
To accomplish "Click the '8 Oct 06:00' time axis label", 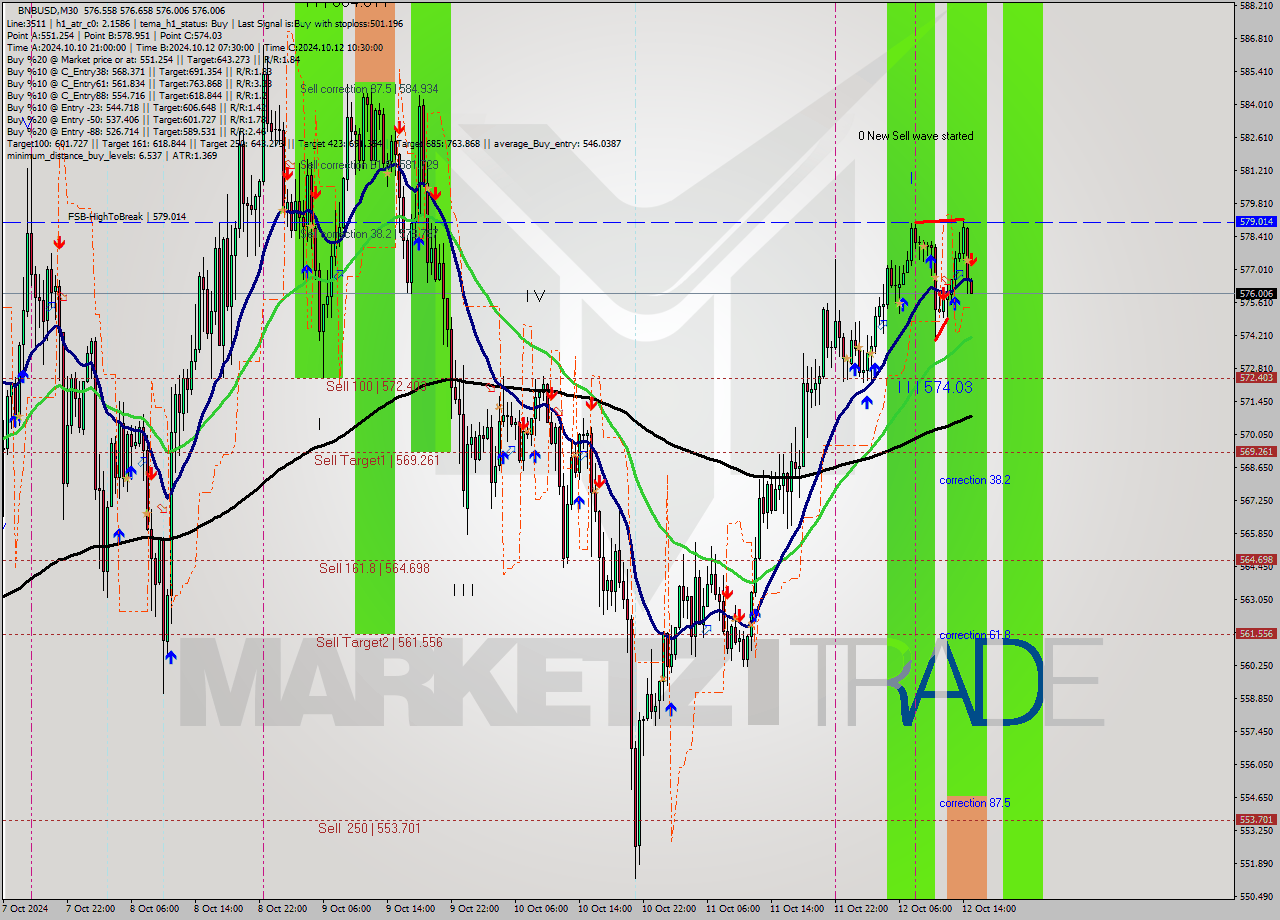I will click(156, 909).
